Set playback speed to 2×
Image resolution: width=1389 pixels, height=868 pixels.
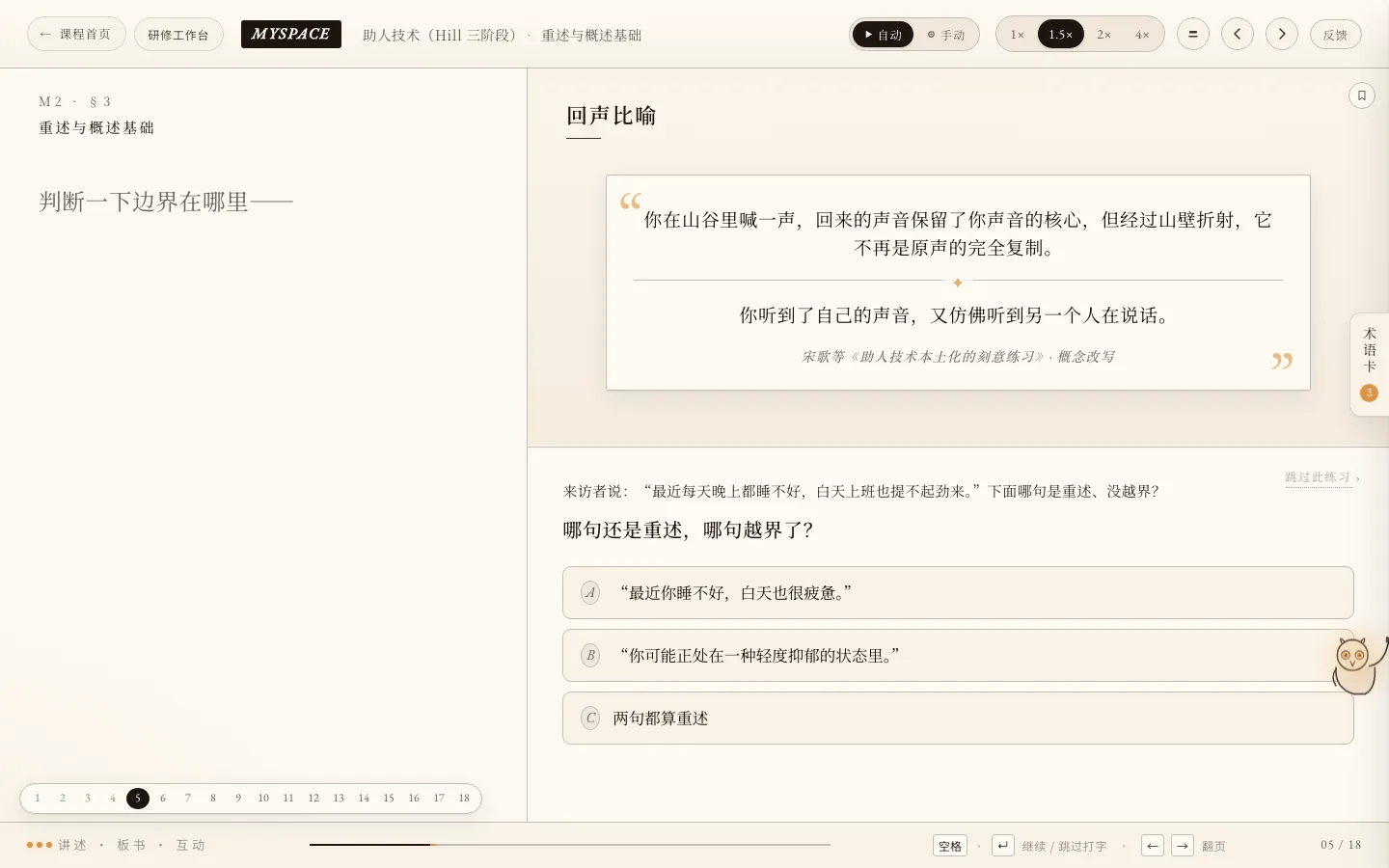pyautogui.click(x=1103, y=35)
